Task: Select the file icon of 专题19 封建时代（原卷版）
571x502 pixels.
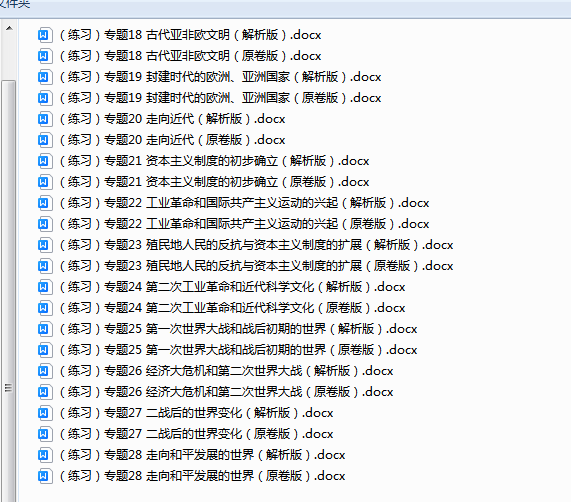Action: 45,98
